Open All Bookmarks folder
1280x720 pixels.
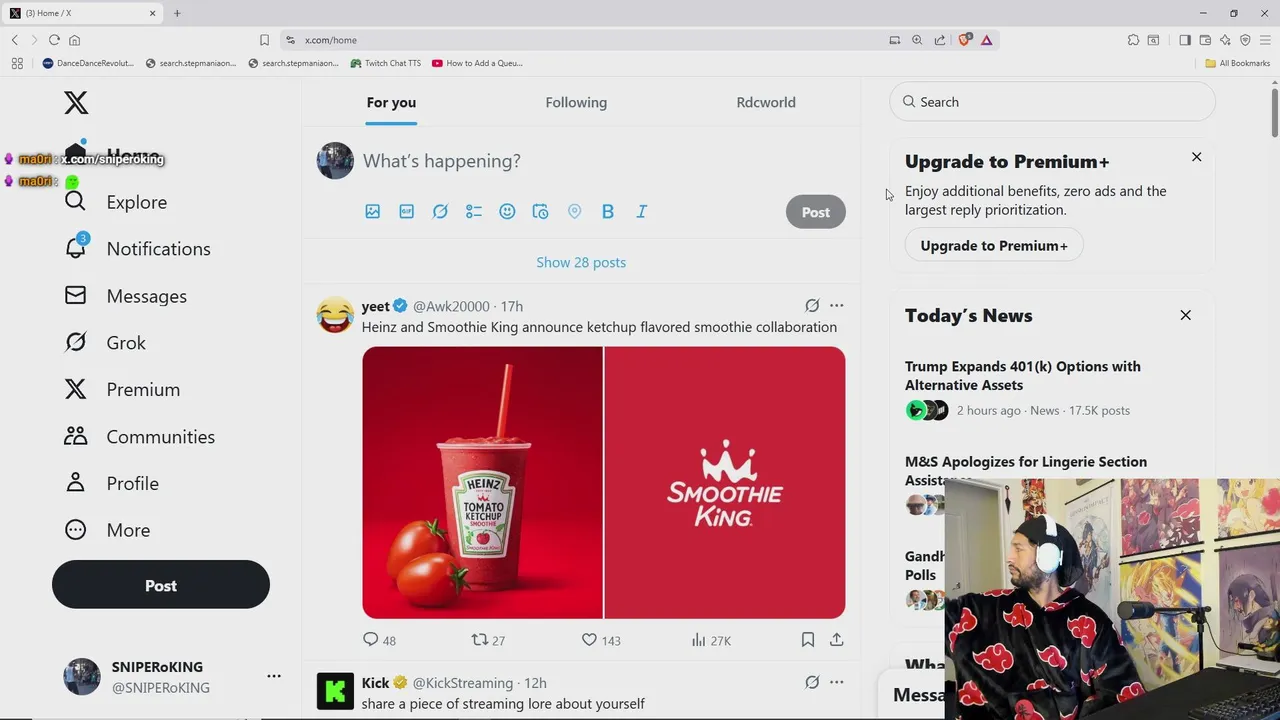[1238, 63]
